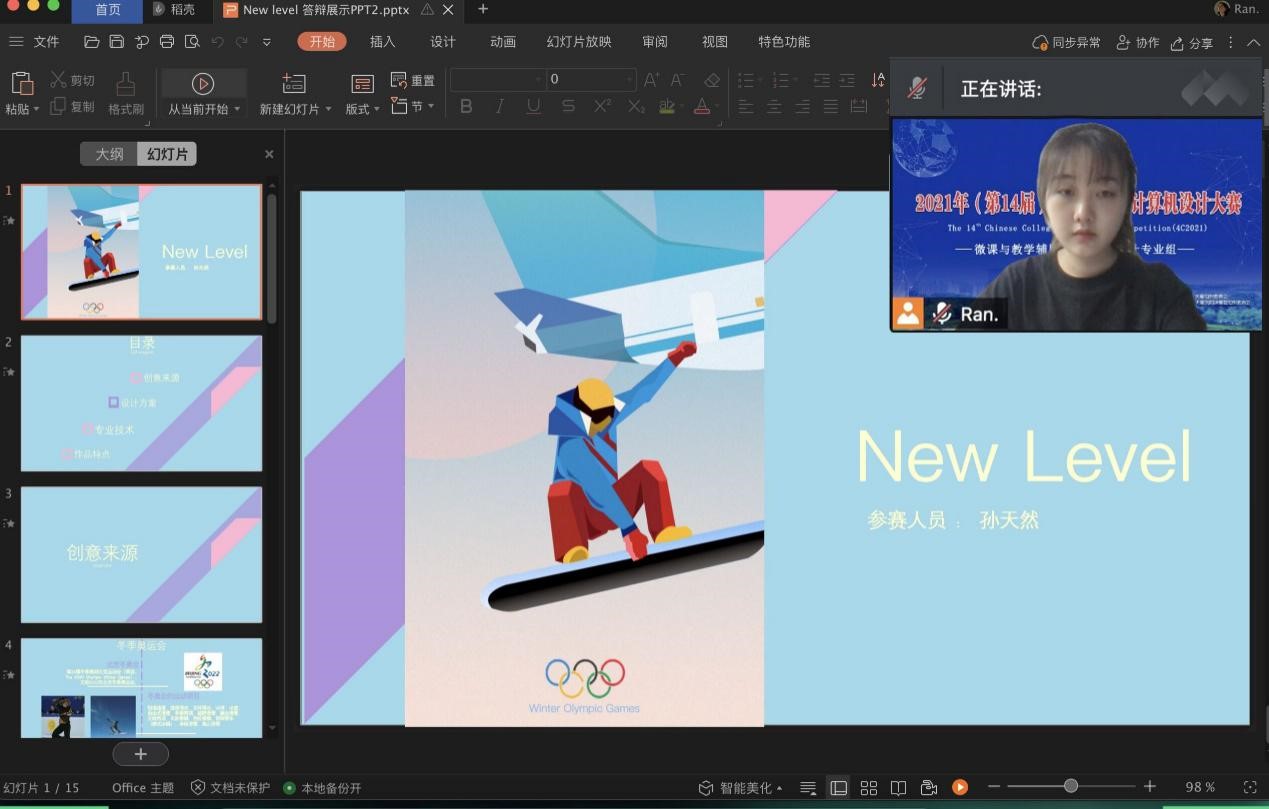Expand the 粘贴 dropdown arrow
The image size is (1269, 809).
(37, 109)
